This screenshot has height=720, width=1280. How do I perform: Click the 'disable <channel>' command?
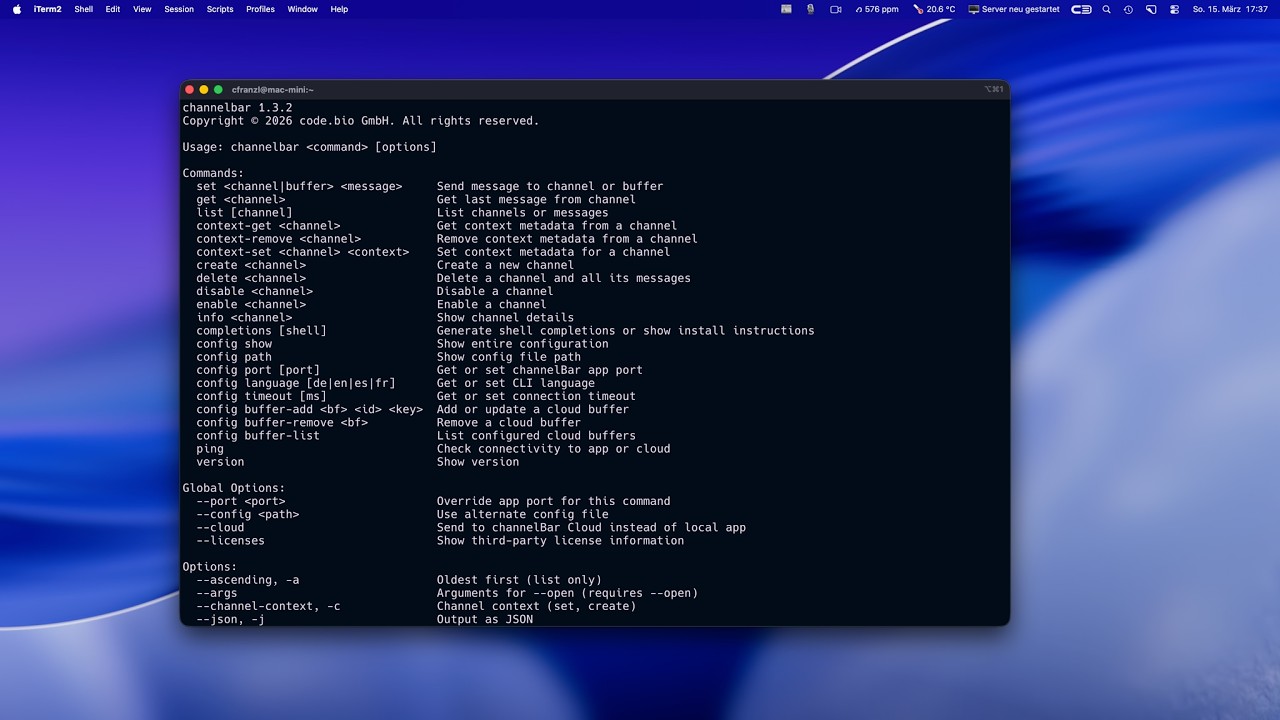[x=254, y=291]
